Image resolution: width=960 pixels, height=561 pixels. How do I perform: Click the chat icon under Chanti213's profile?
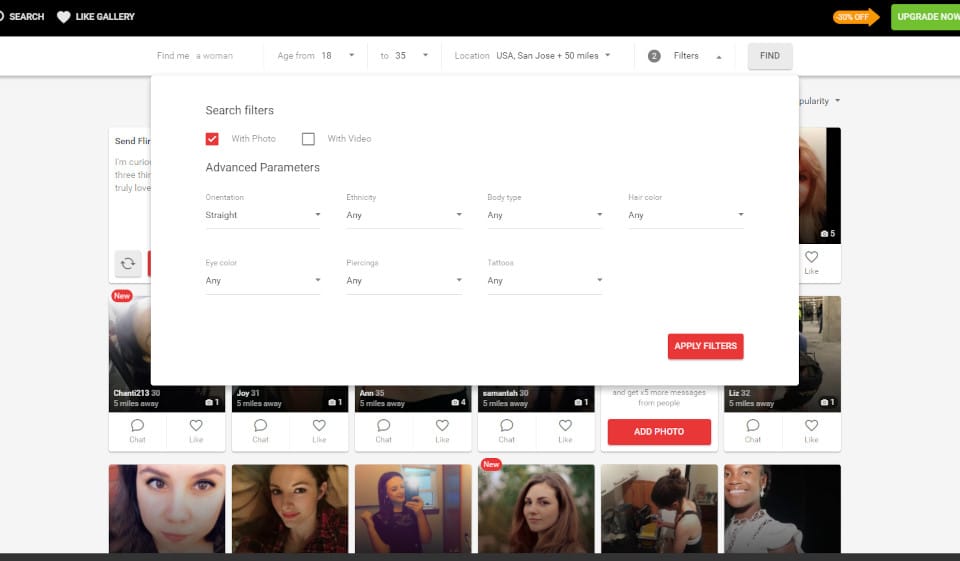click(137, 425)
